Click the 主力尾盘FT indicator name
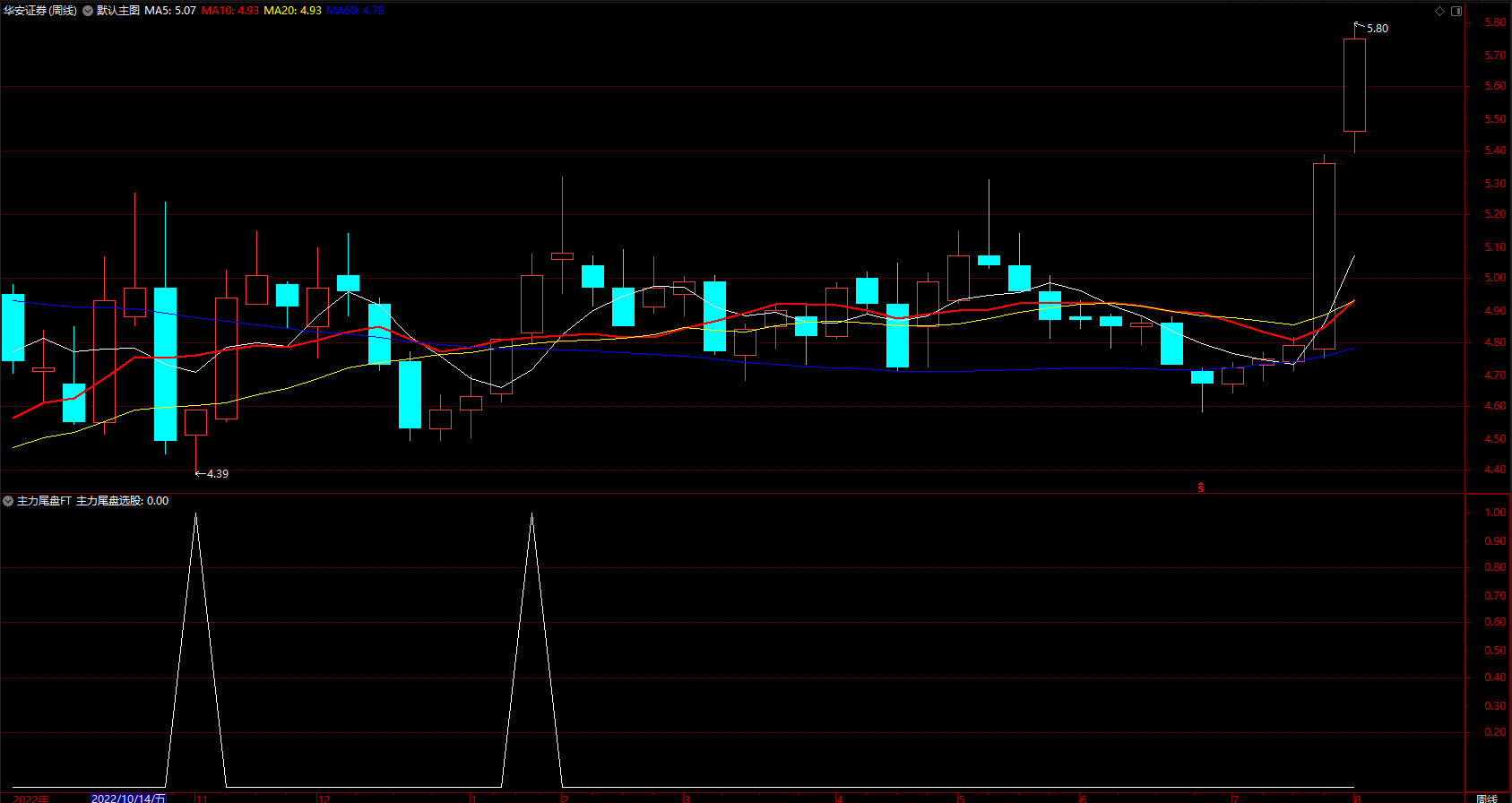Viewport: 1512px width, 803px height. coord(44,501)
